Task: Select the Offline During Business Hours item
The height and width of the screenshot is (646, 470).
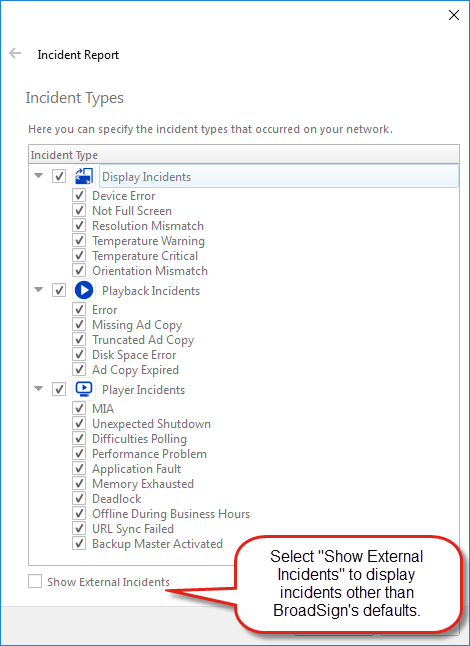Action: [x=171, y=514]
